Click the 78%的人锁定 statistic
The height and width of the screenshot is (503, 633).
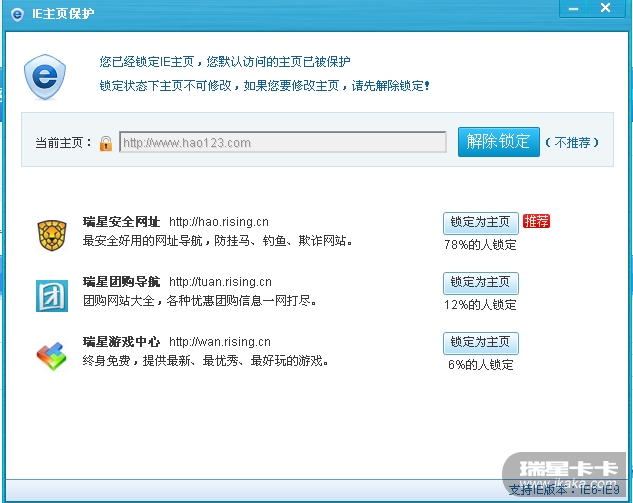(480, 245)
